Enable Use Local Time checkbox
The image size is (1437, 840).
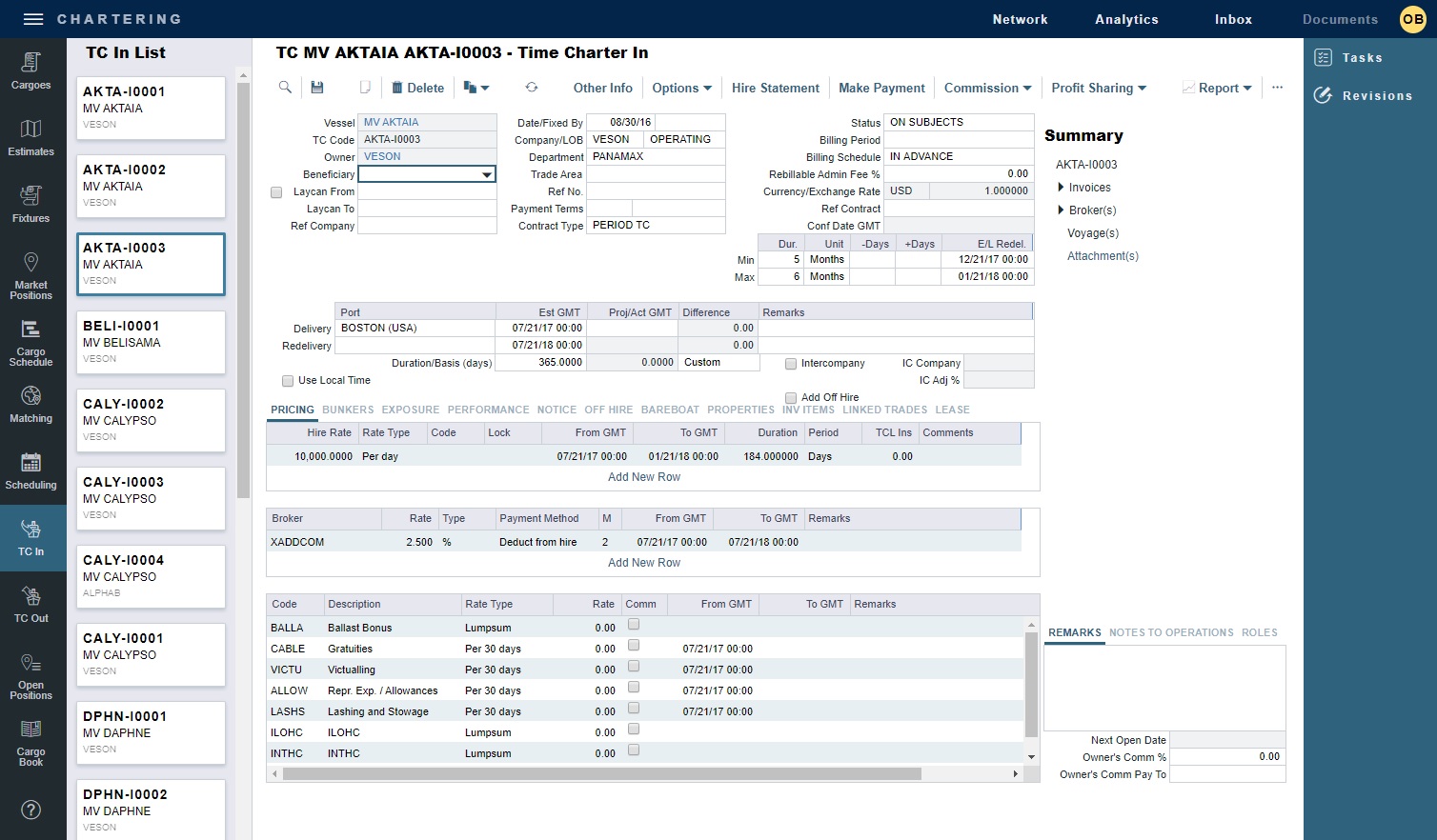(x=288, y=381)
